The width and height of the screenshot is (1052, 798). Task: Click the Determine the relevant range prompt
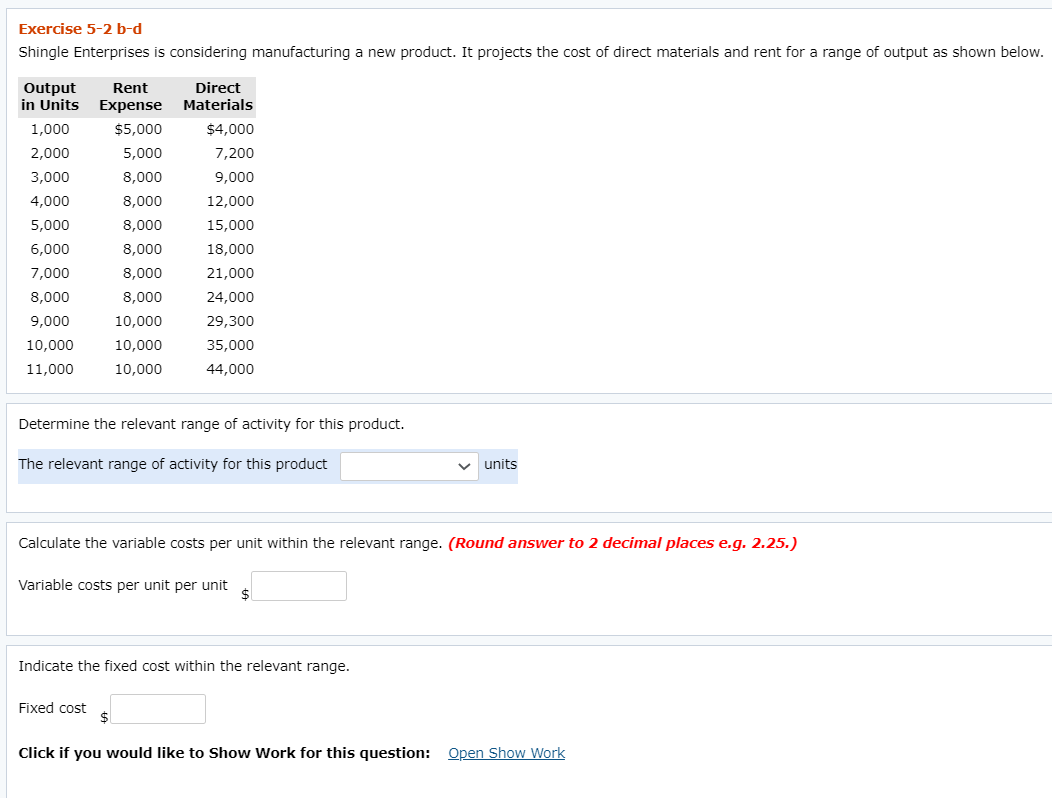(211, 424)
